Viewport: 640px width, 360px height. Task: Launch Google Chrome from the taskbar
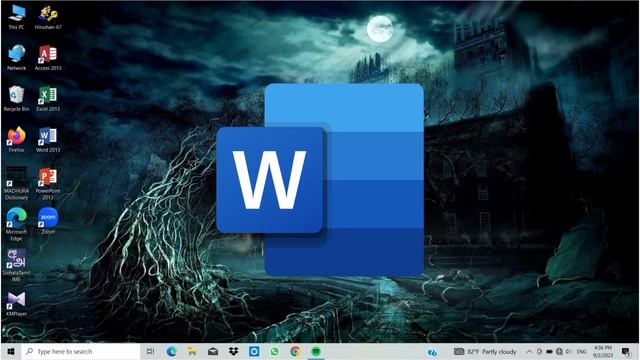(295, 351)
